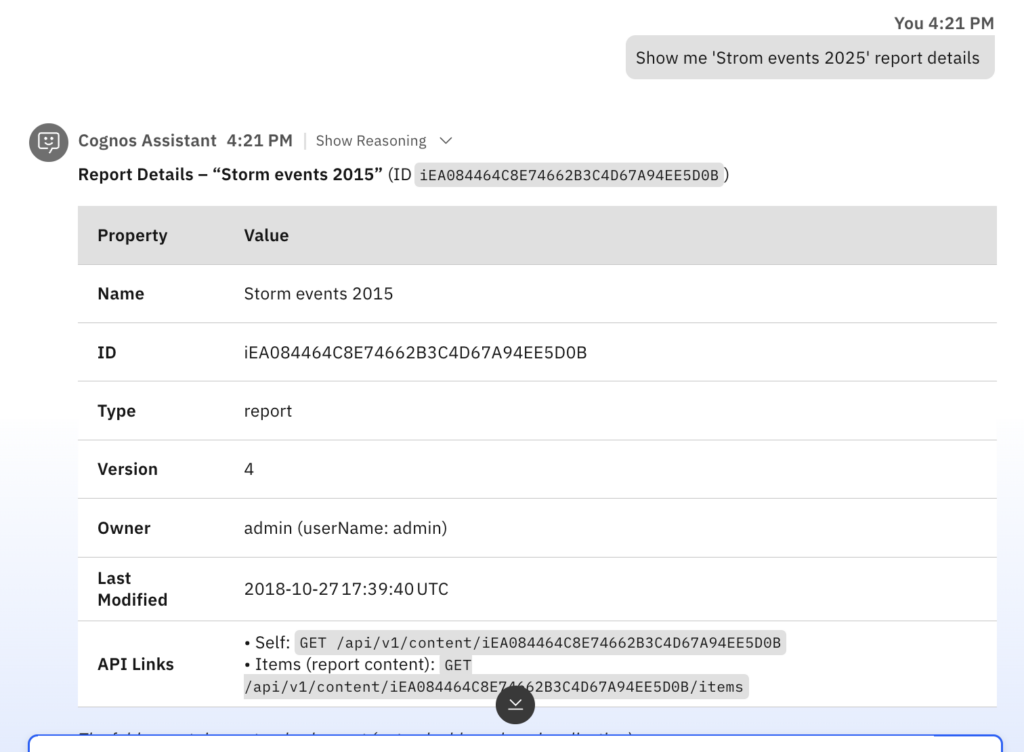Click the ID value in the table row
The image size is (1024, 752).
(x=415, y=352)
